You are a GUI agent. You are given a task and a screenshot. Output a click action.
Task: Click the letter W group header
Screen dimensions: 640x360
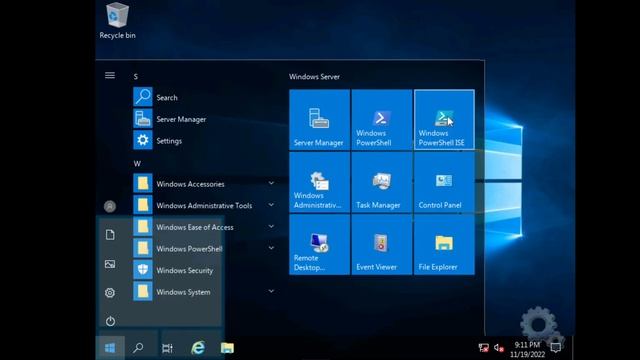(137, 164)
